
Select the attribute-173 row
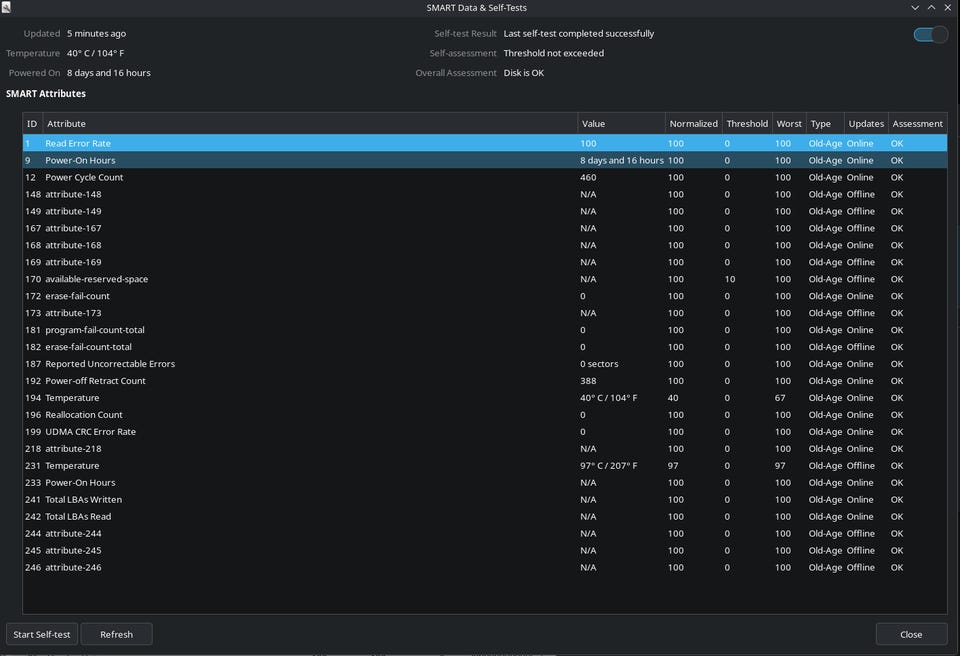click(x=485, y=312)
